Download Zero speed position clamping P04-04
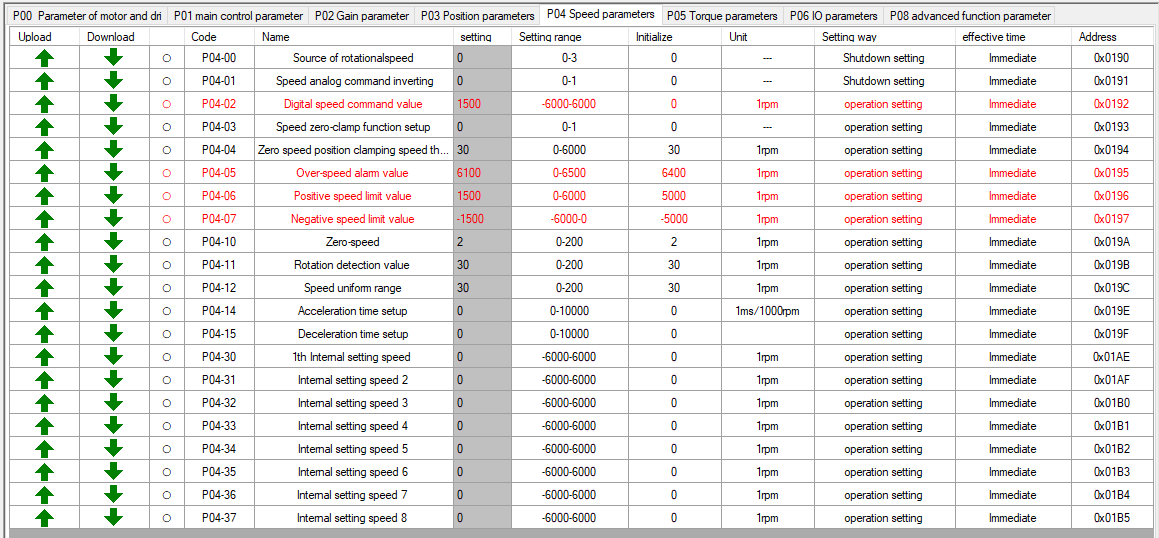The width and height of the screenshot is (1159, 538). click(113, 150)
